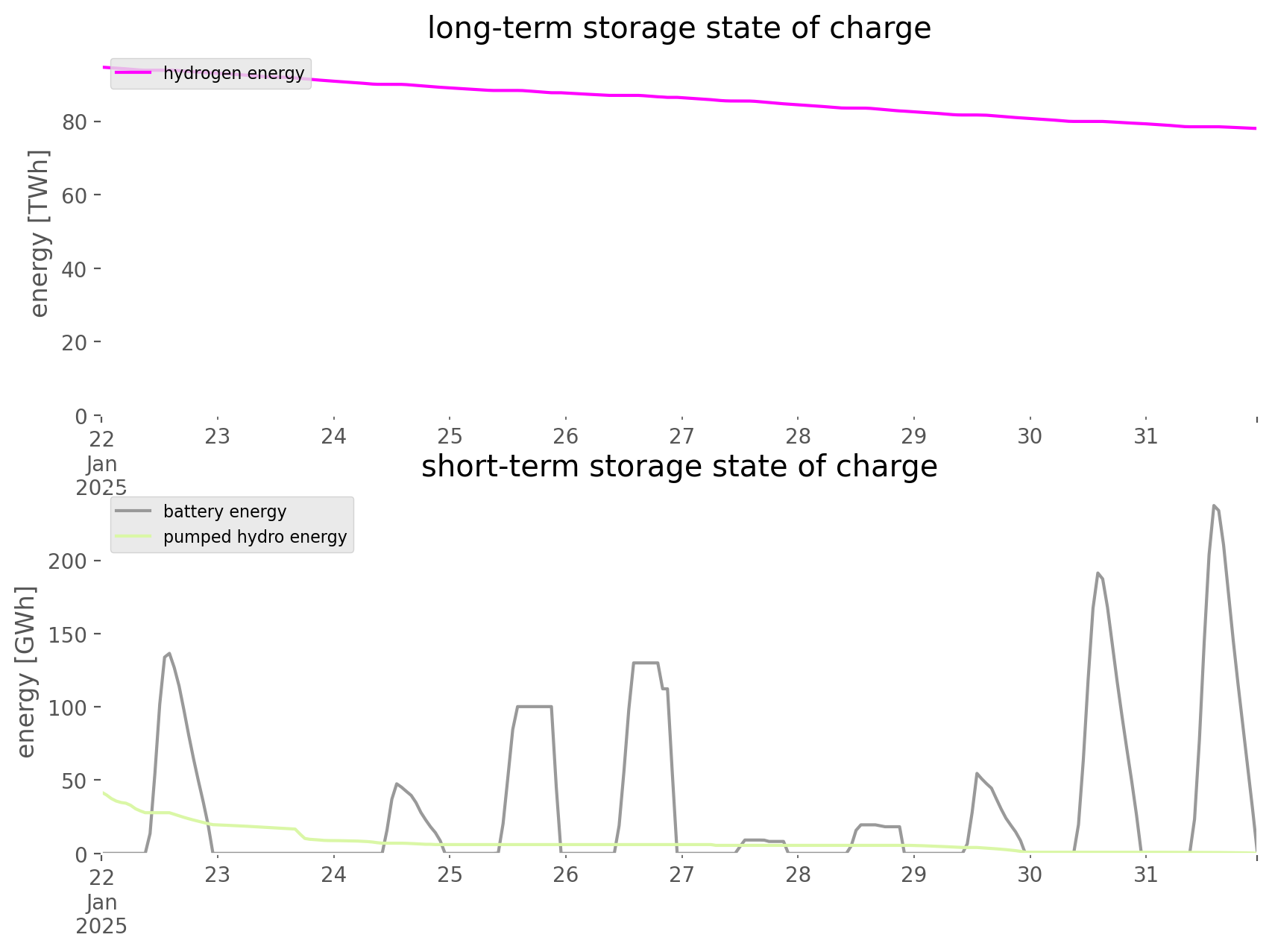Click the battery peak on day 30
1272x952 pixels.
click(x=1098, y=573)
